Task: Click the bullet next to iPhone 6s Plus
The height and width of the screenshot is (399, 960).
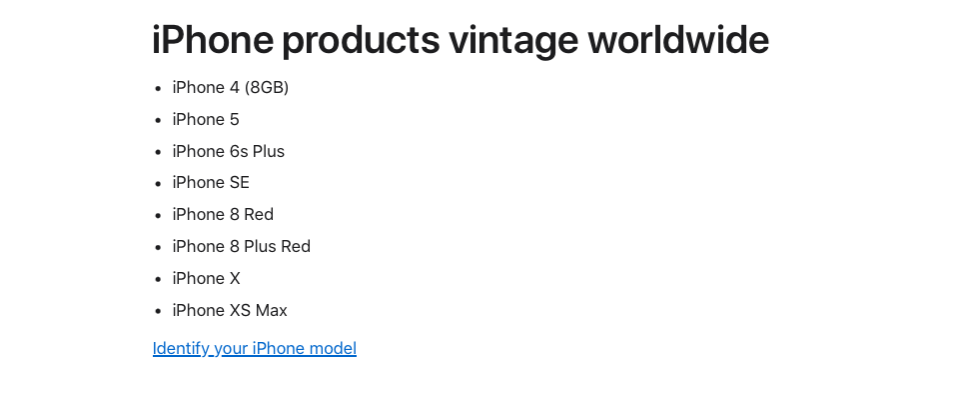Action: click(x=159, y=152)
